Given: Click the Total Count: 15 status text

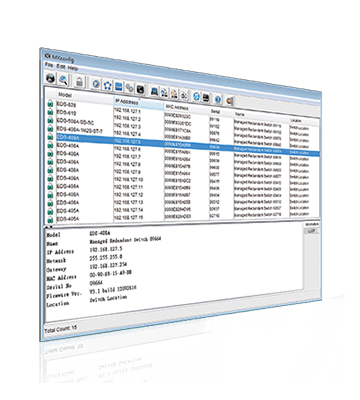Looking at the screenshot, I should (60, 329).
